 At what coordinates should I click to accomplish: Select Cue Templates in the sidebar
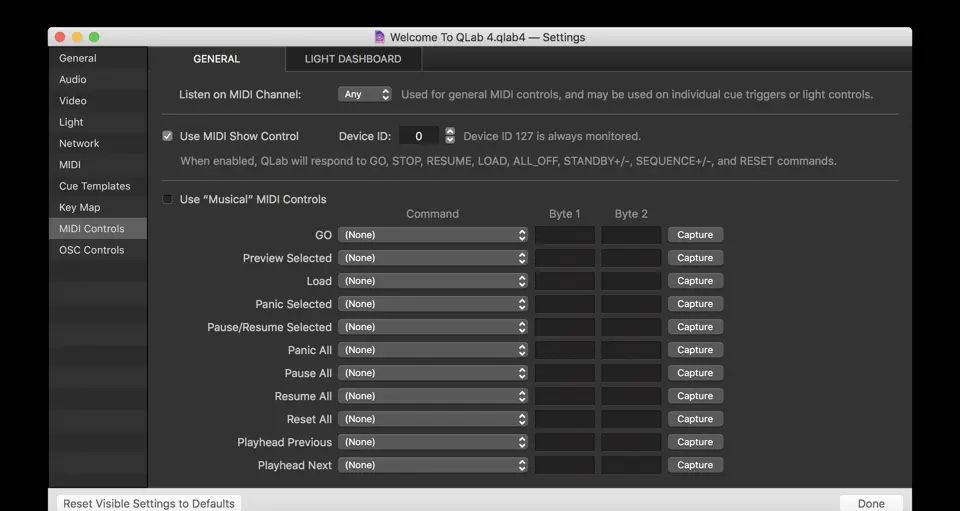98,186
